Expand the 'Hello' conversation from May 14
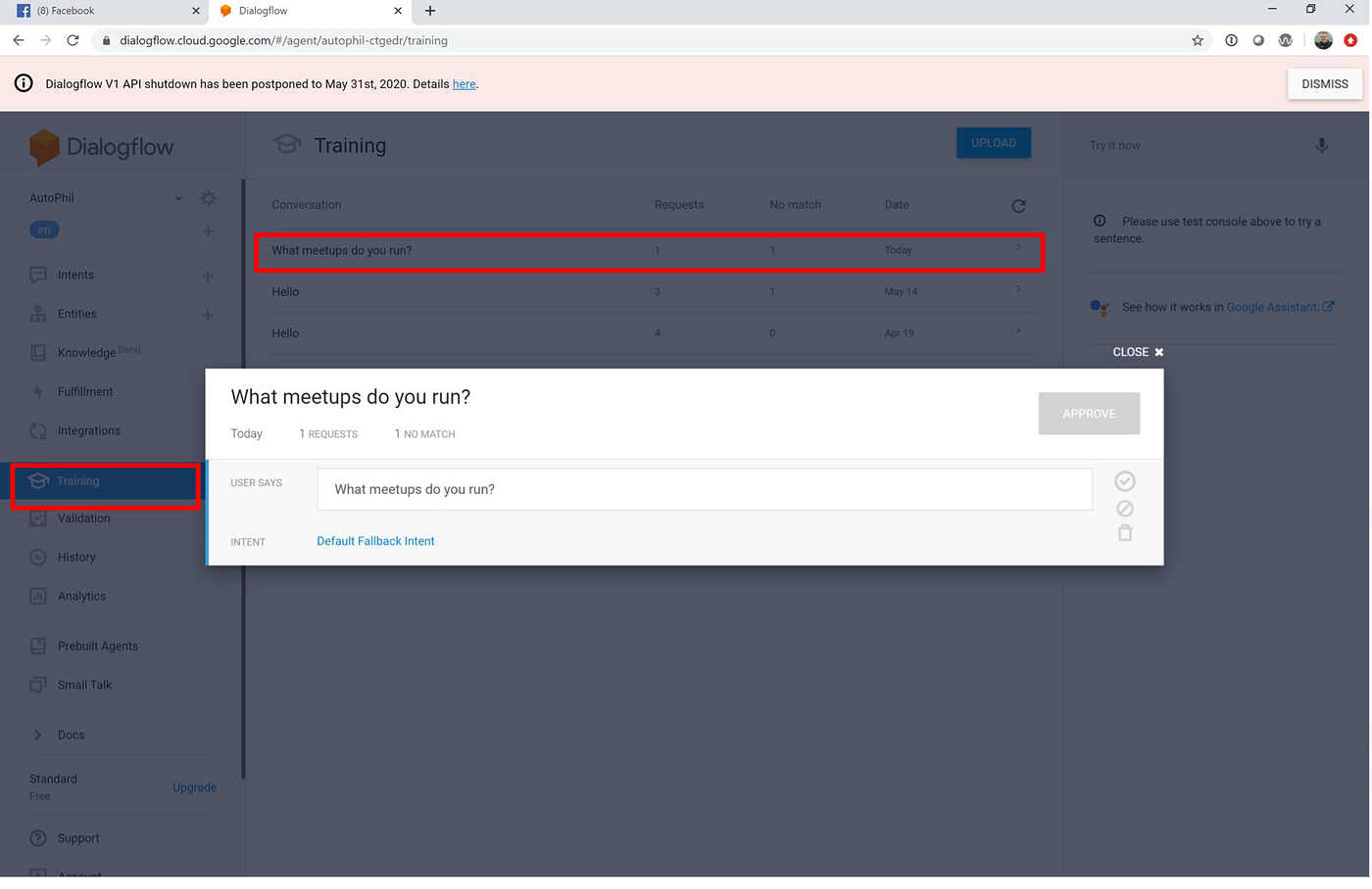 point(1017,291)
